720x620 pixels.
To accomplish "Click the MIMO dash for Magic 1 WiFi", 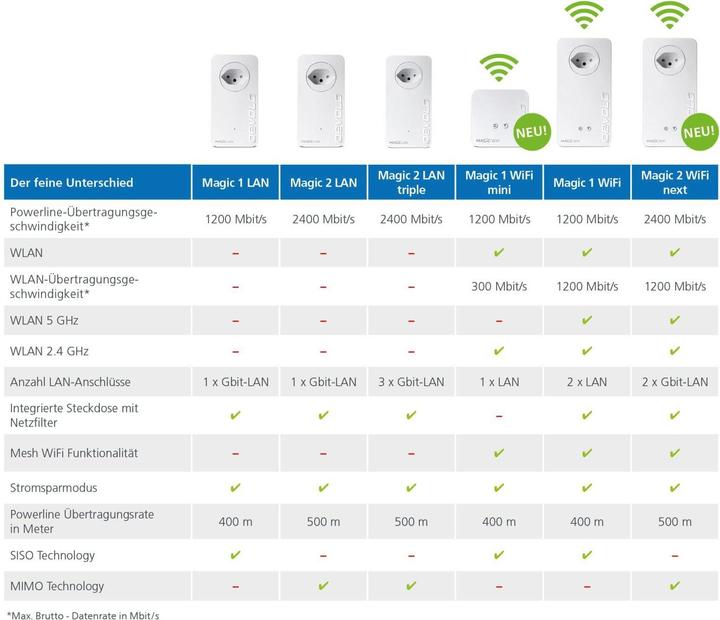I will (587, 587).
